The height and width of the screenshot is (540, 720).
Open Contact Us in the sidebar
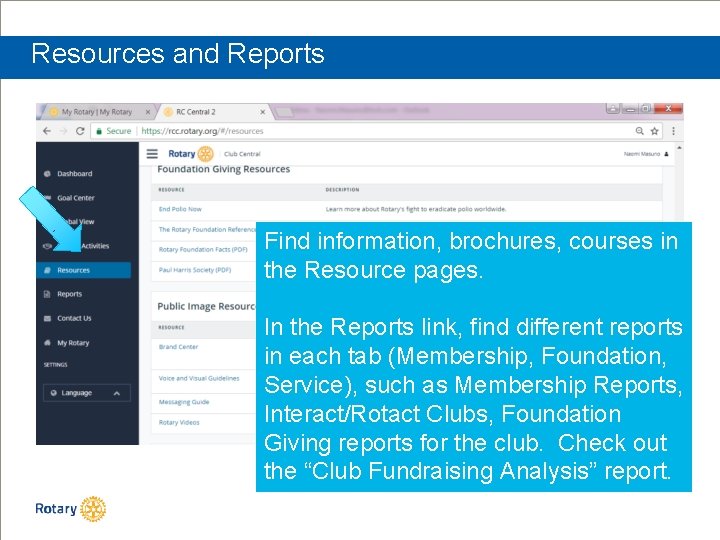pyautogui.click(x=74, y=318)
